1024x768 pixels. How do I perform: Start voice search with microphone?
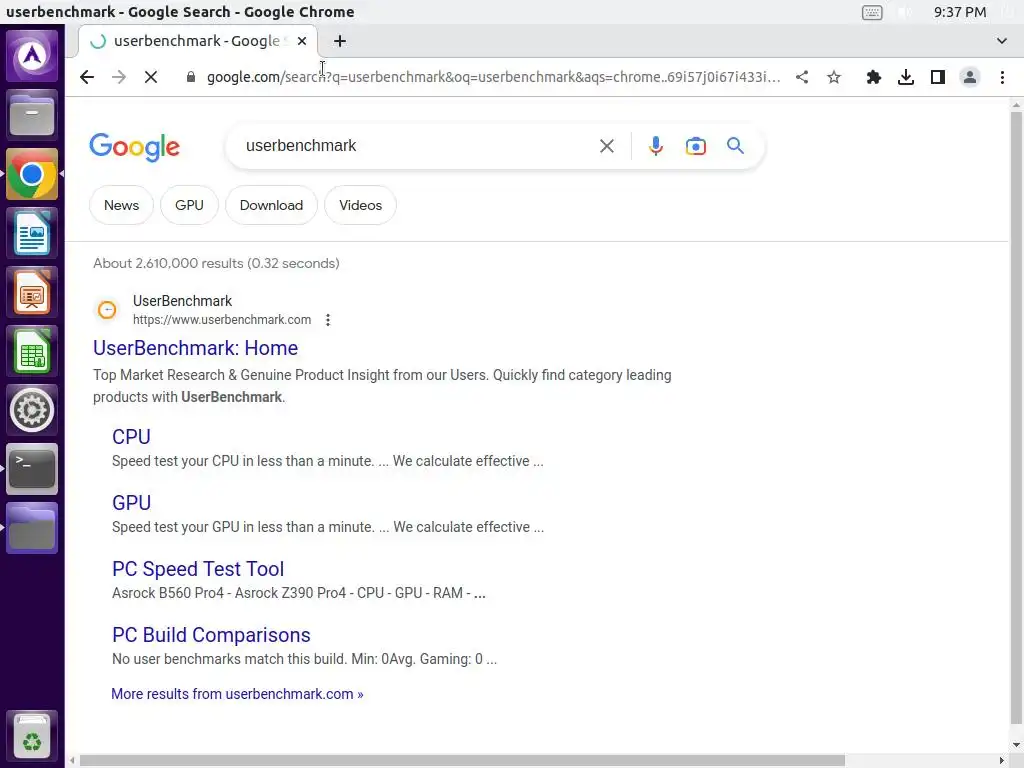click(x=656, y=146)
